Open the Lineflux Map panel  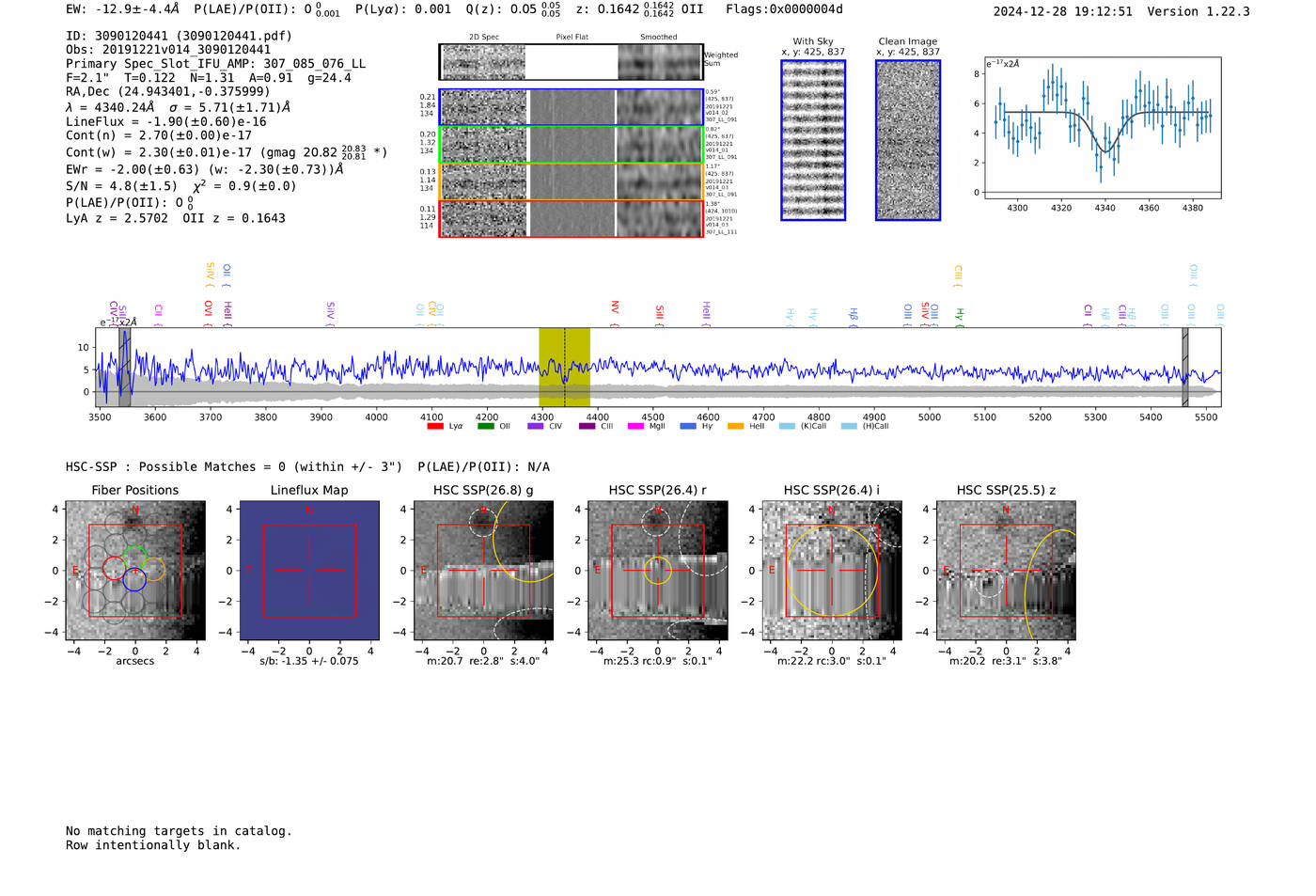(x=309, y=571)
